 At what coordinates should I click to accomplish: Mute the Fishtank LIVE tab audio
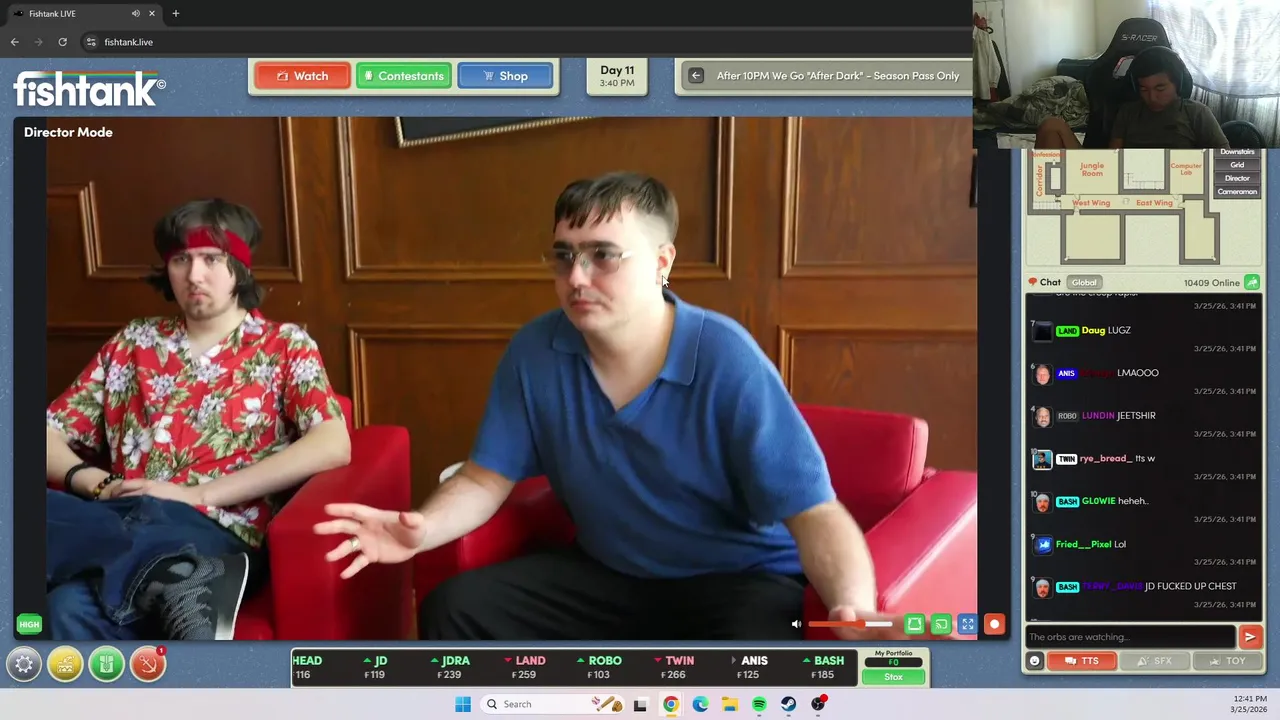click(135, 13)
